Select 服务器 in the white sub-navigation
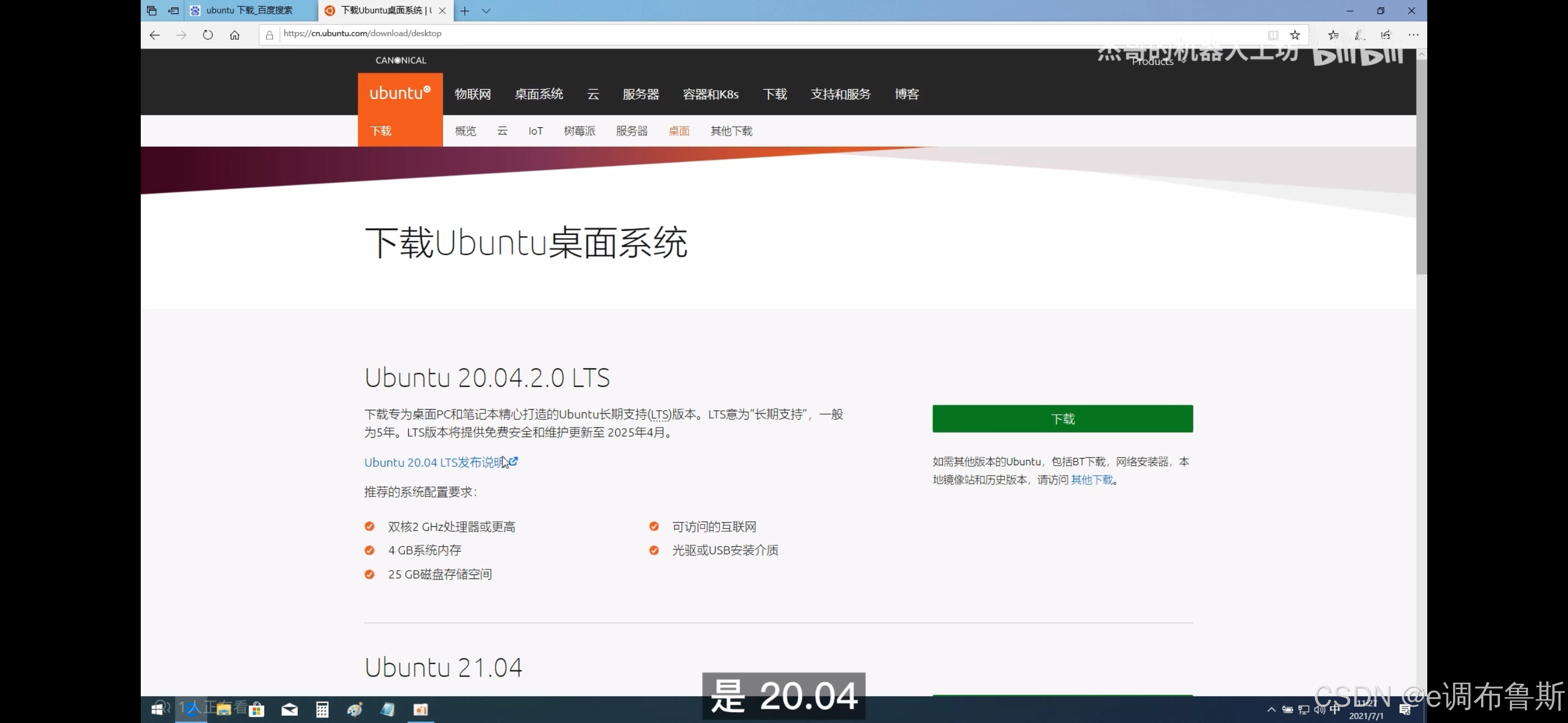The width and height of the screenshot is (1568, 723). coord(632,131)
